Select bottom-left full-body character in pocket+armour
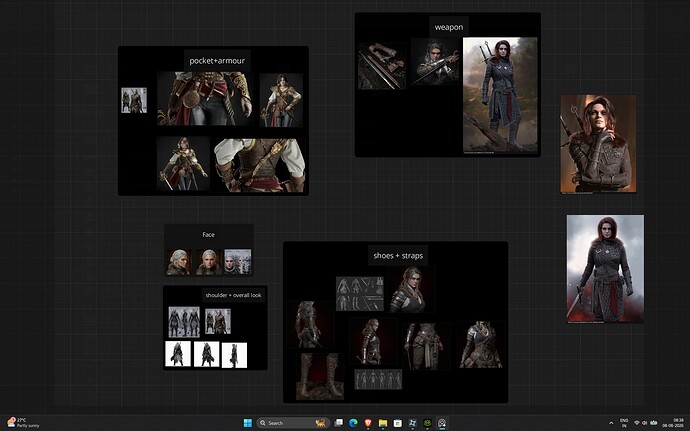This screenshot has height=431, width=690. click(183, 164)
